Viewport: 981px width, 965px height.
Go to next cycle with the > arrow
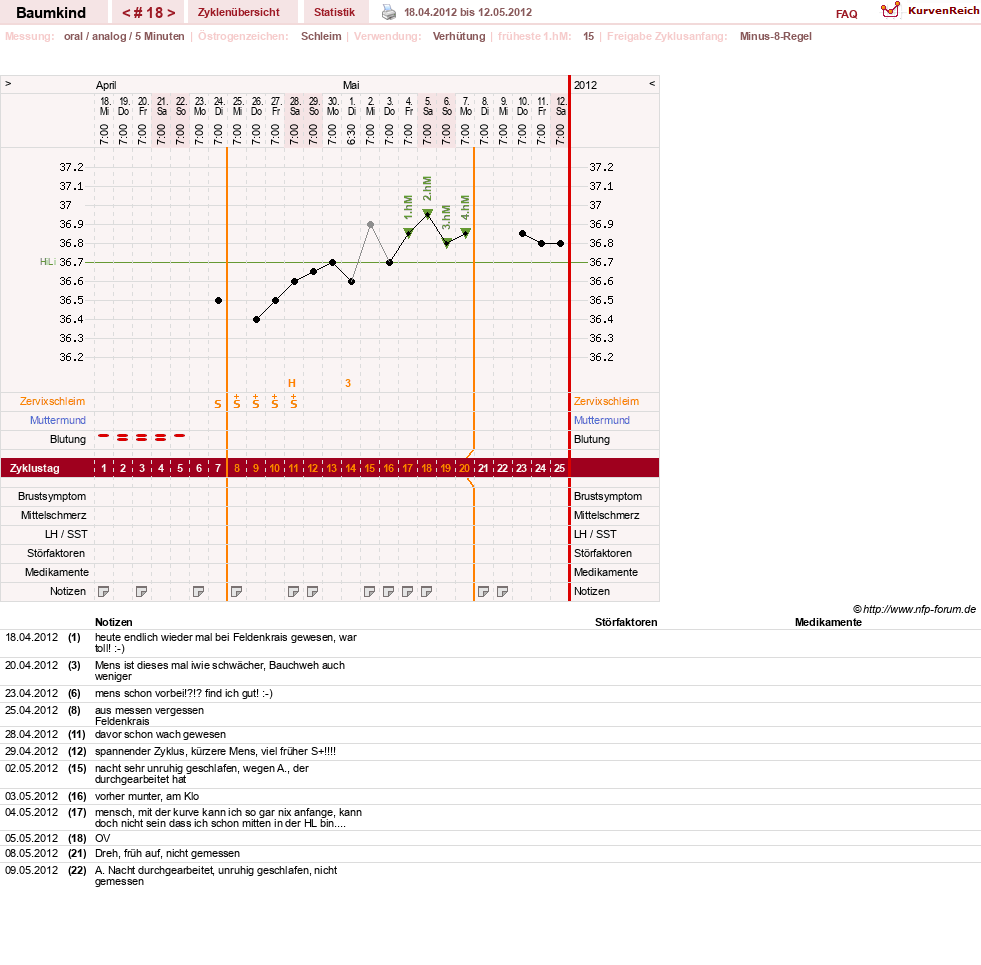171,13
